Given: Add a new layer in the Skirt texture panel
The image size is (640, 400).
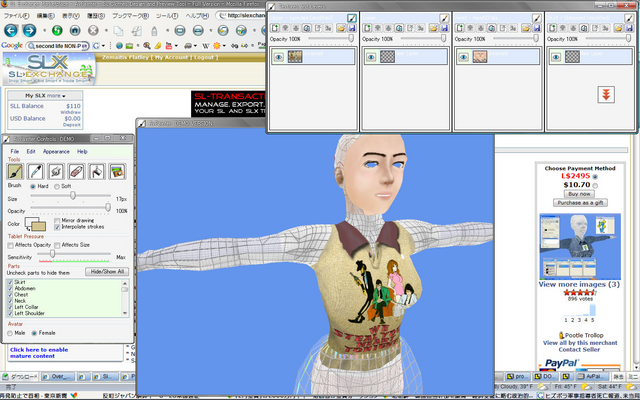Looking at the screenshot, I should click(x=552, y=28).
